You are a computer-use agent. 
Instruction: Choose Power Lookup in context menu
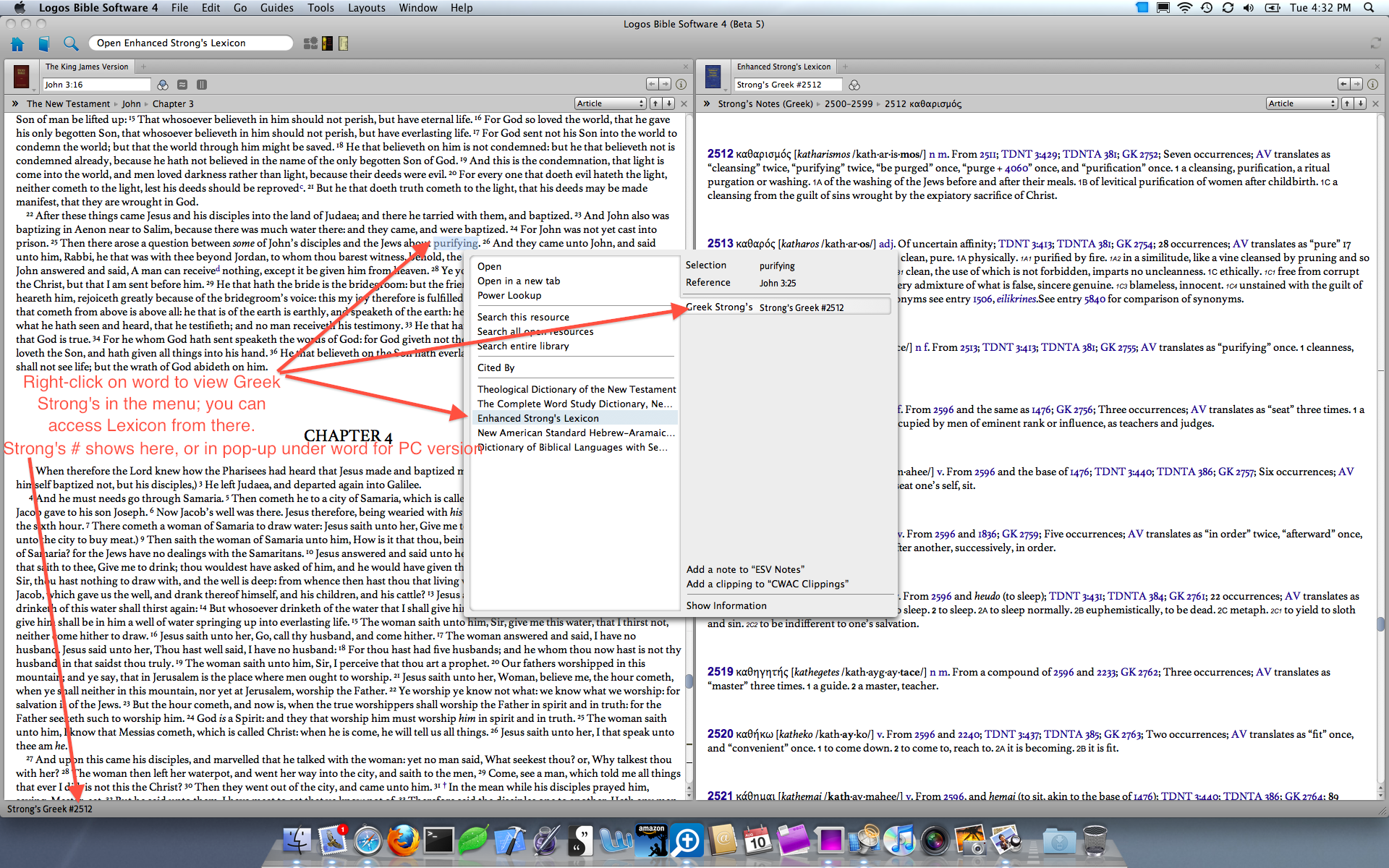coord(509,295)
